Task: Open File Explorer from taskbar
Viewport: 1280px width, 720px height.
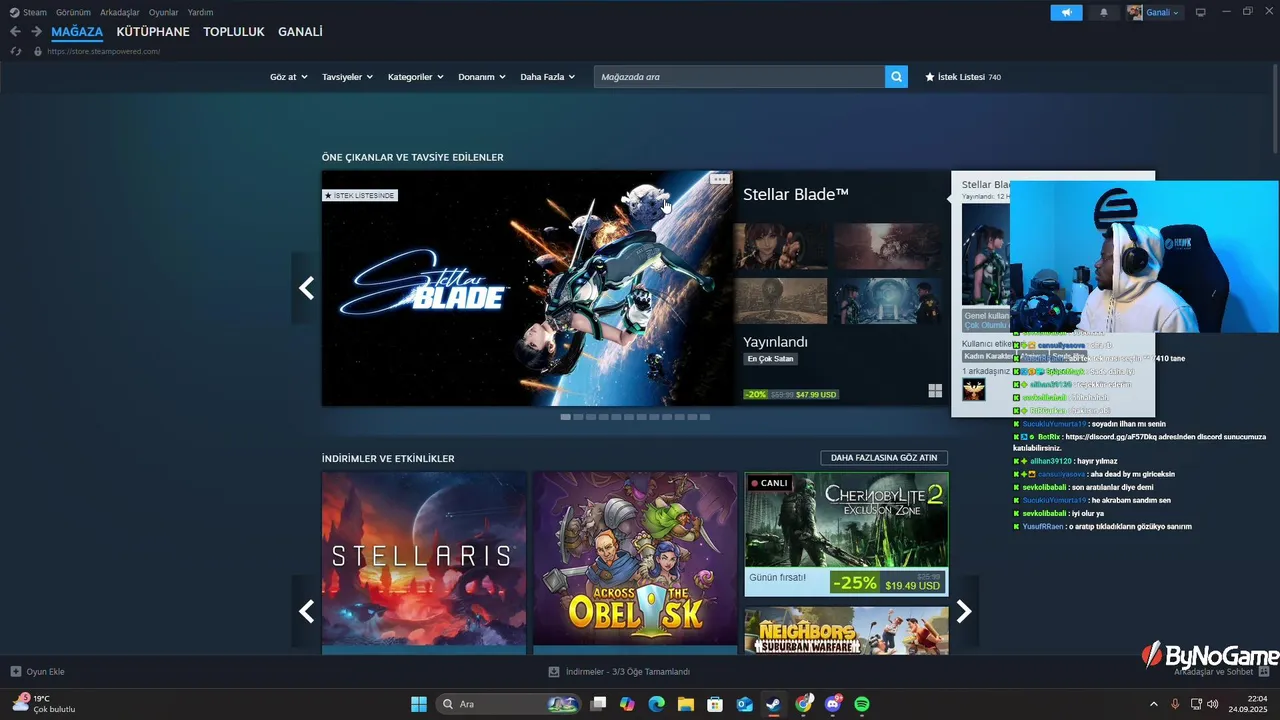Action: click(686, 704)
